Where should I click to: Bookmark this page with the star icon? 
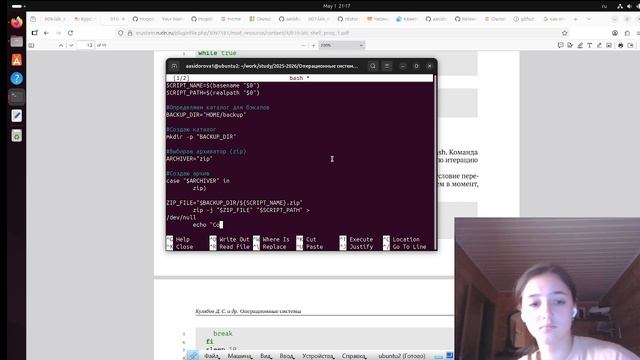click(x=564, y=33)
